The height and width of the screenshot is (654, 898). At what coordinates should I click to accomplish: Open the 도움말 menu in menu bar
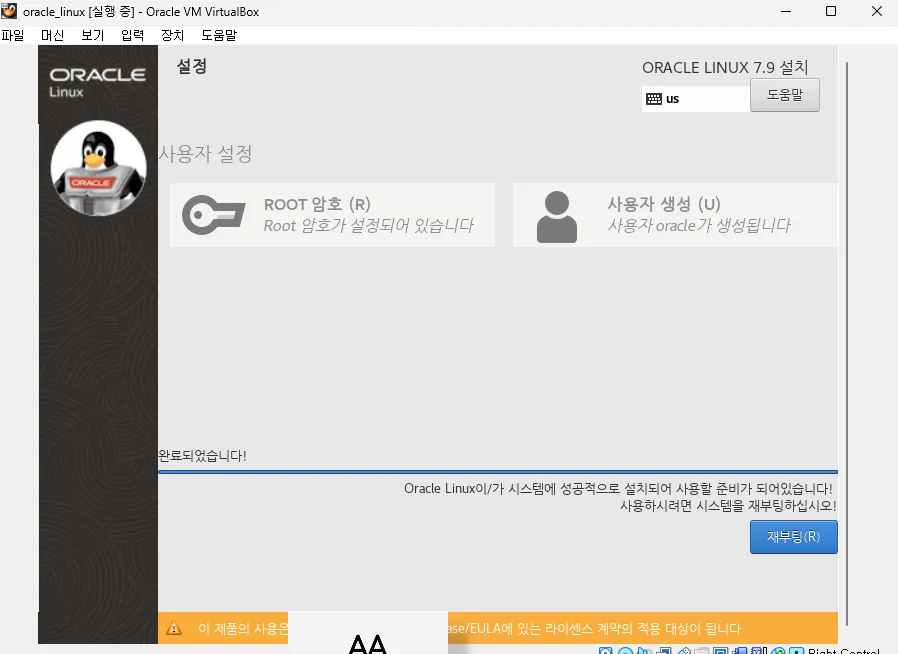(x=219, y=36)
